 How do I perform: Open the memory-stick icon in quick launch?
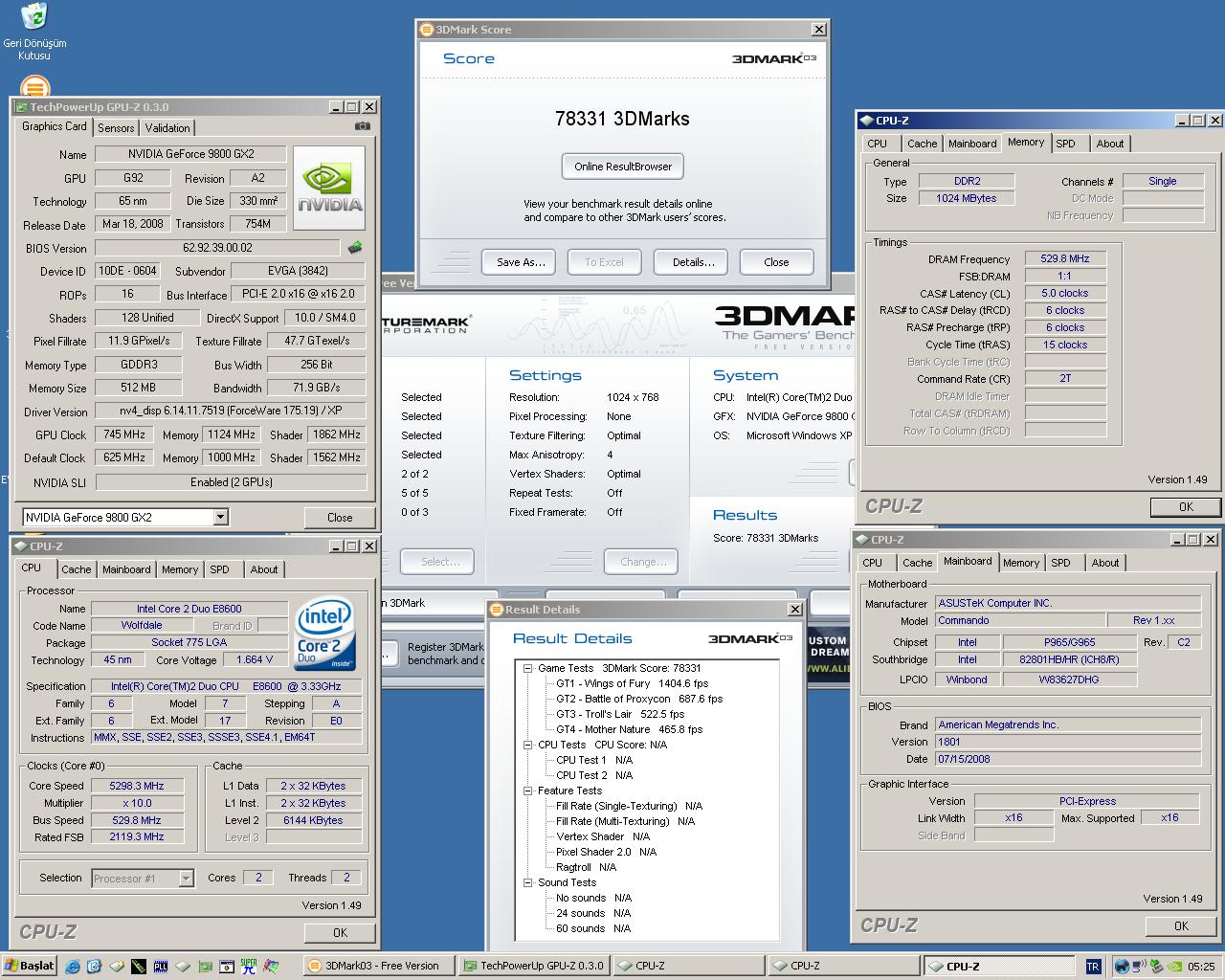coord(139,967)
